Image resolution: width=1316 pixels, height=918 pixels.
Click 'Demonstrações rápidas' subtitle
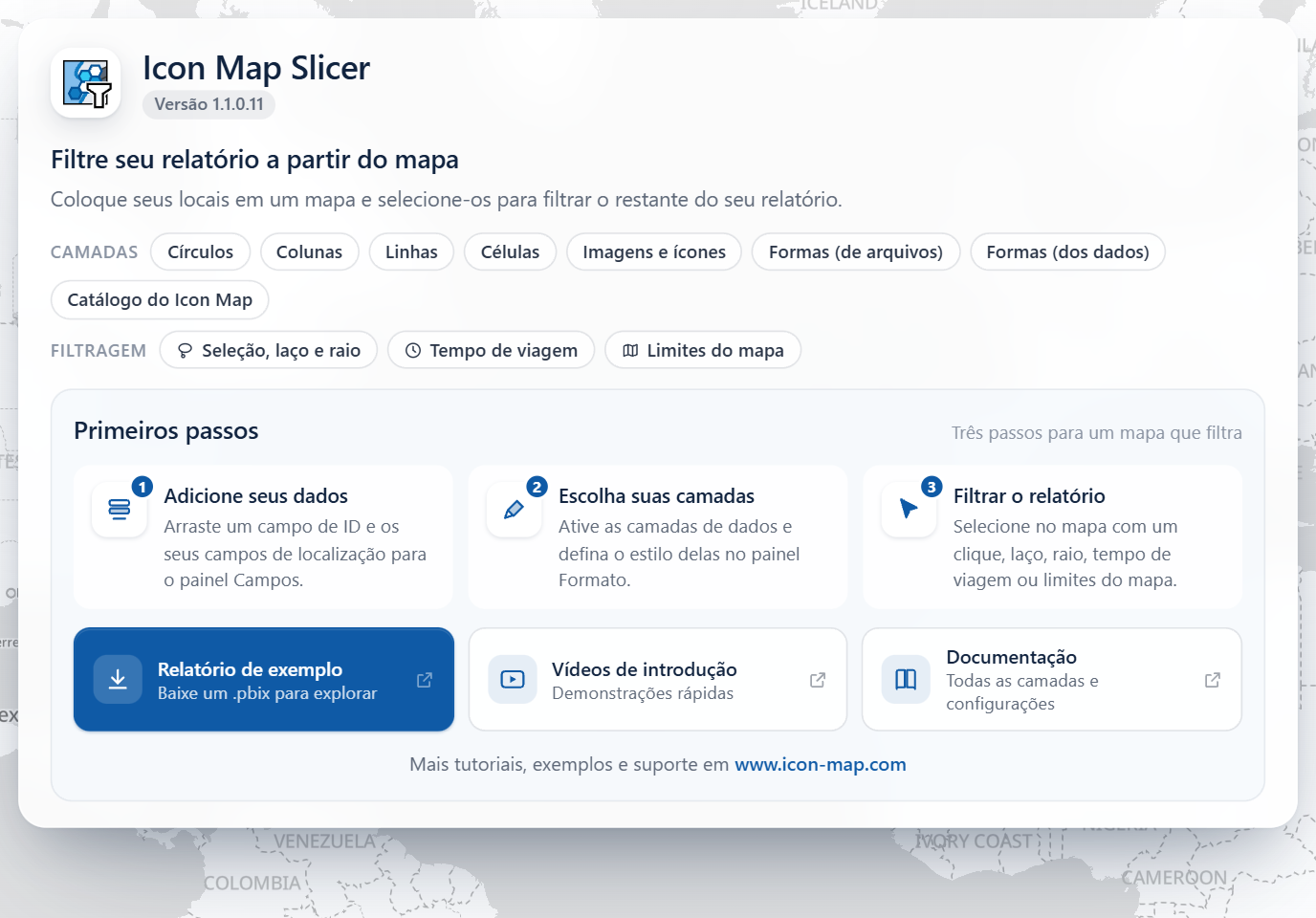(x=643, y=693)
